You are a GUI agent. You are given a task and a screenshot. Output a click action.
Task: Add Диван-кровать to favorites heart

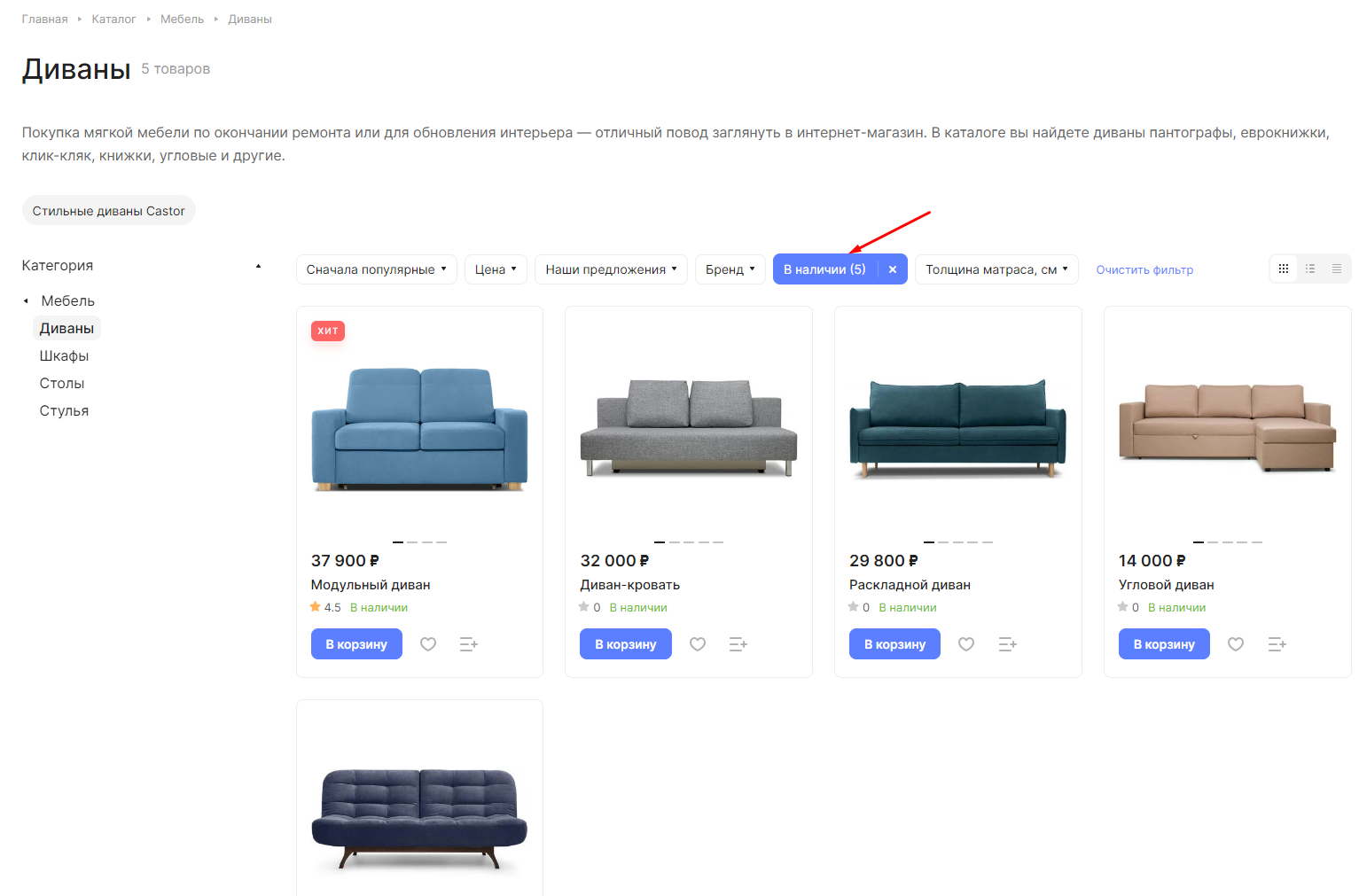(698, 644)
